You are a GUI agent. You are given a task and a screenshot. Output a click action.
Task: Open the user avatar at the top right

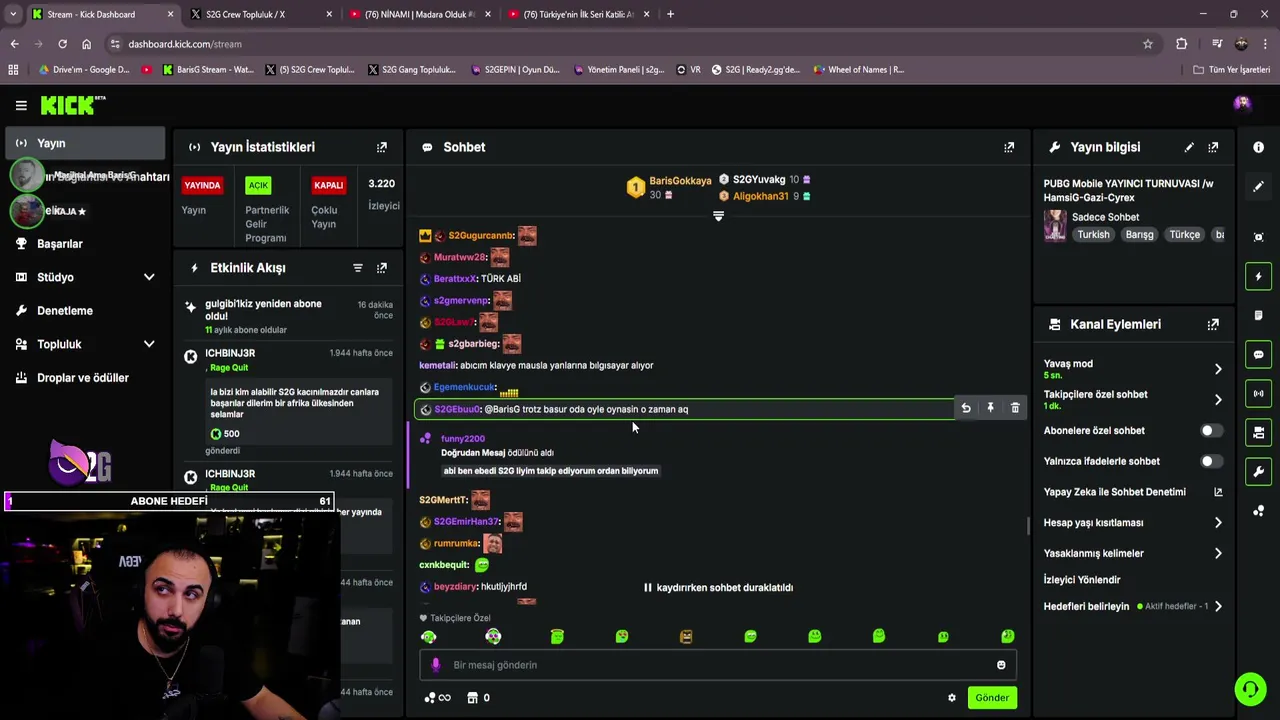pos(1242,103)
